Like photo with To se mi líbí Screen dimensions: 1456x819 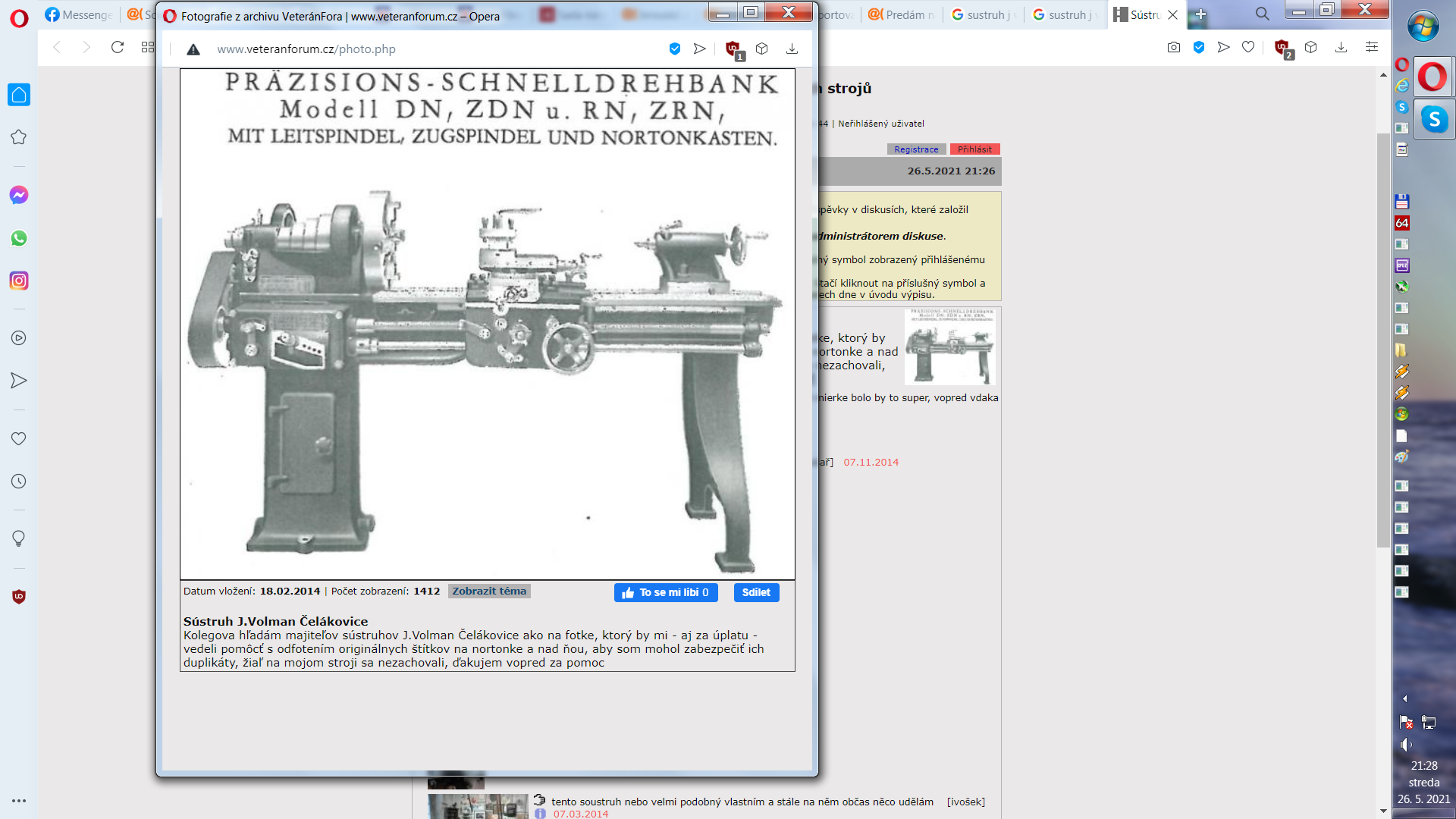pos(666,593)
